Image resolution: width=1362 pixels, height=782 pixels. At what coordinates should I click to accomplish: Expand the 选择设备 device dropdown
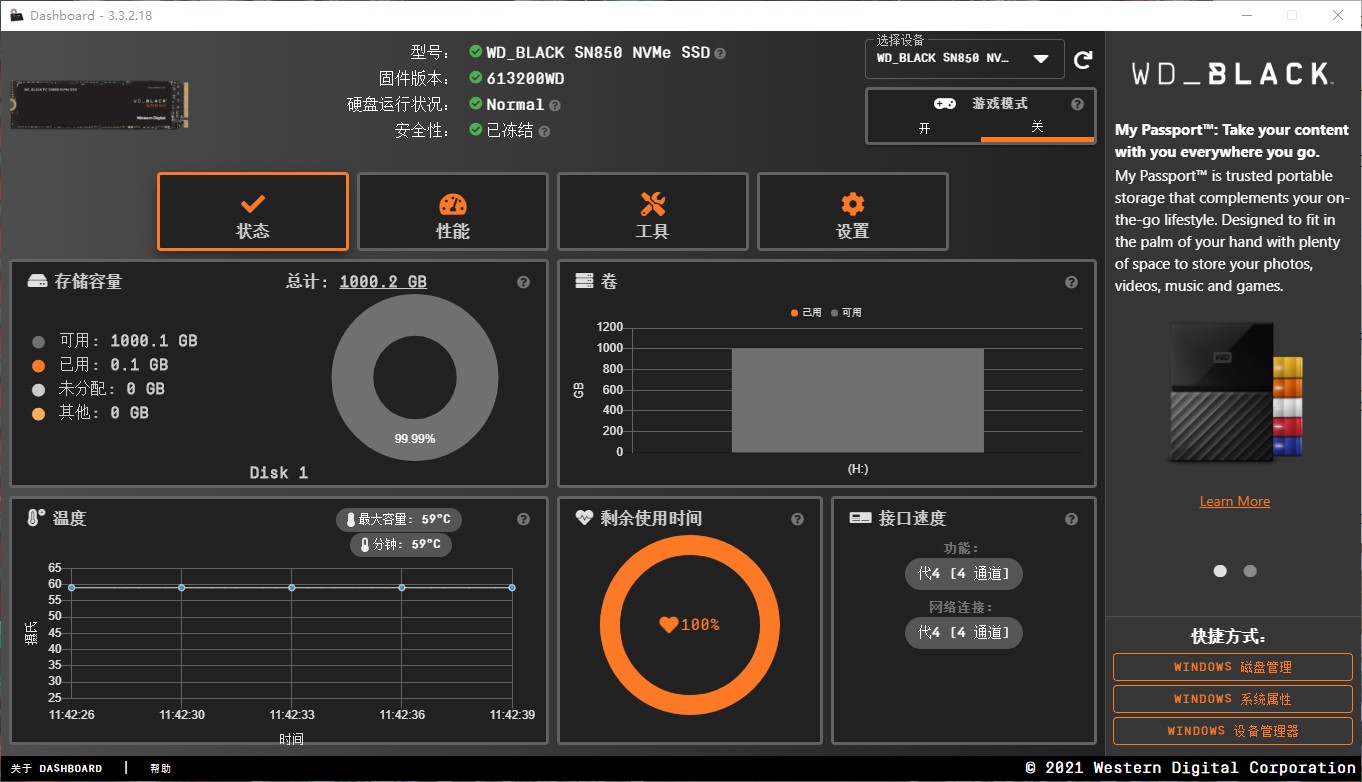1041,59
